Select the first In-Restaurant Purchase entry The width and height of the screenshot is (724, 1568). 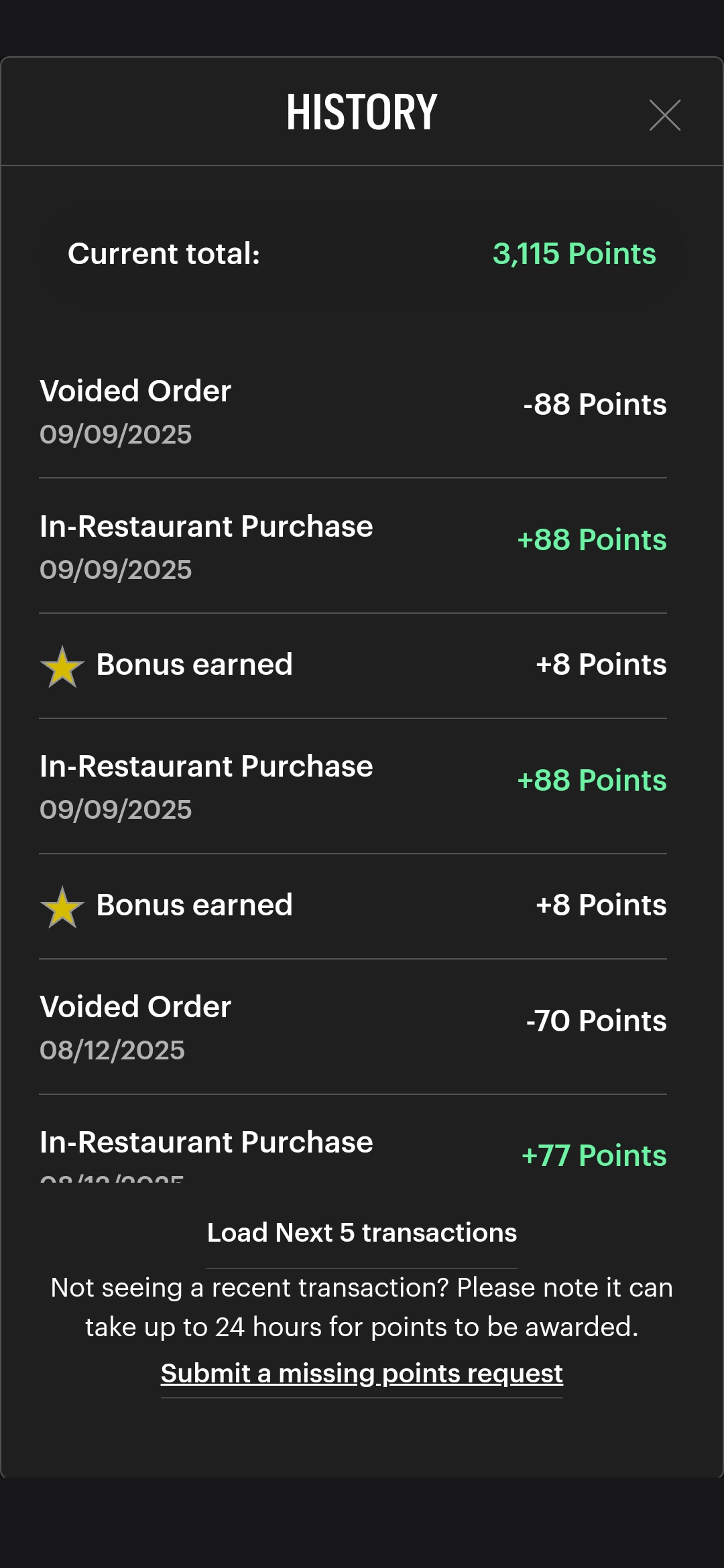pyautogui.click(x=206, y=527)
